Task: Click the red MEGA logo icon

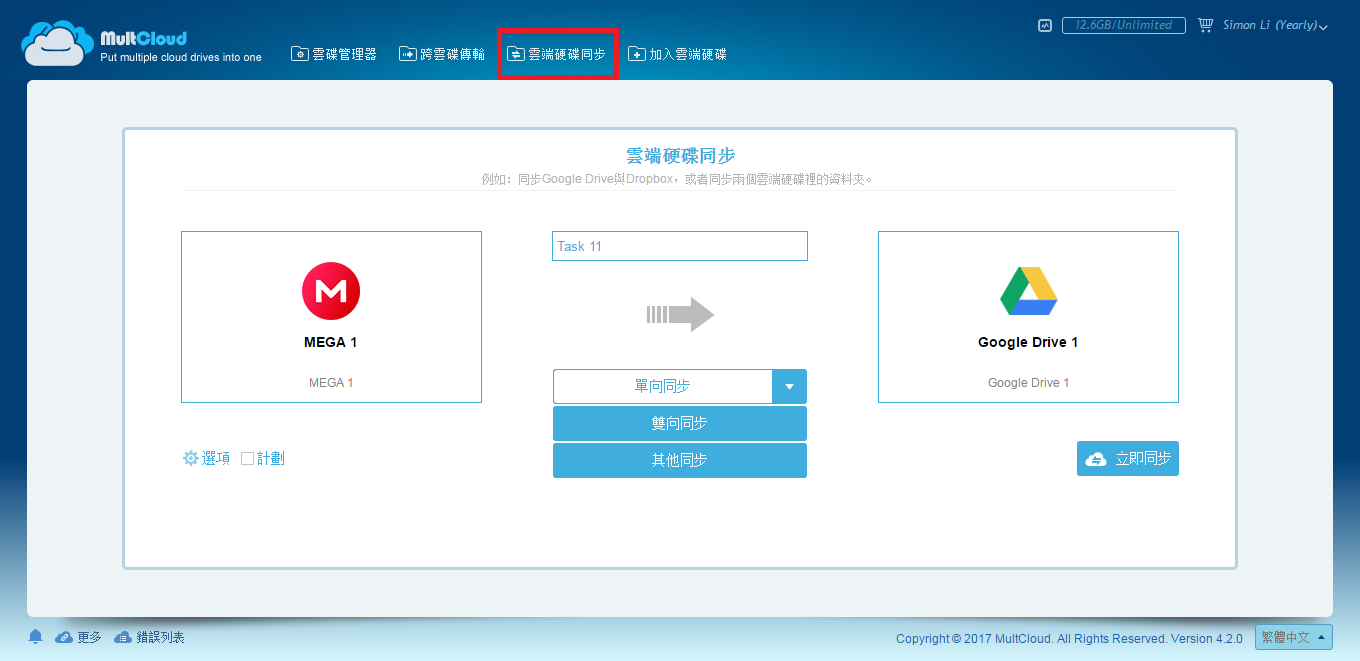Action: [x=331, y=291]
